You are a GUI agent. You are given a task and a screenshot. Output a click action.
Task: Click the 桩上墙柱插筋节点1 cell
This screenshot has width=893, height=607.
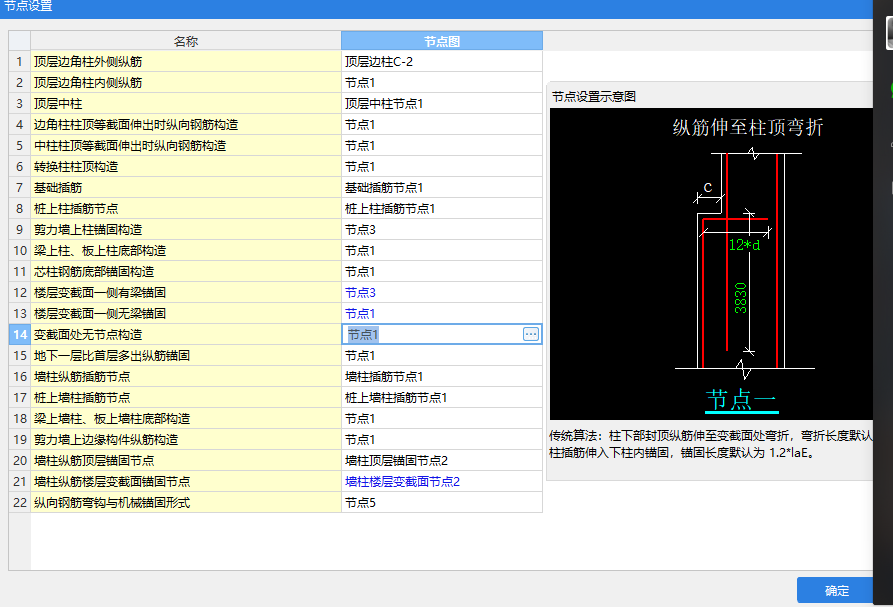coord(441,397)
